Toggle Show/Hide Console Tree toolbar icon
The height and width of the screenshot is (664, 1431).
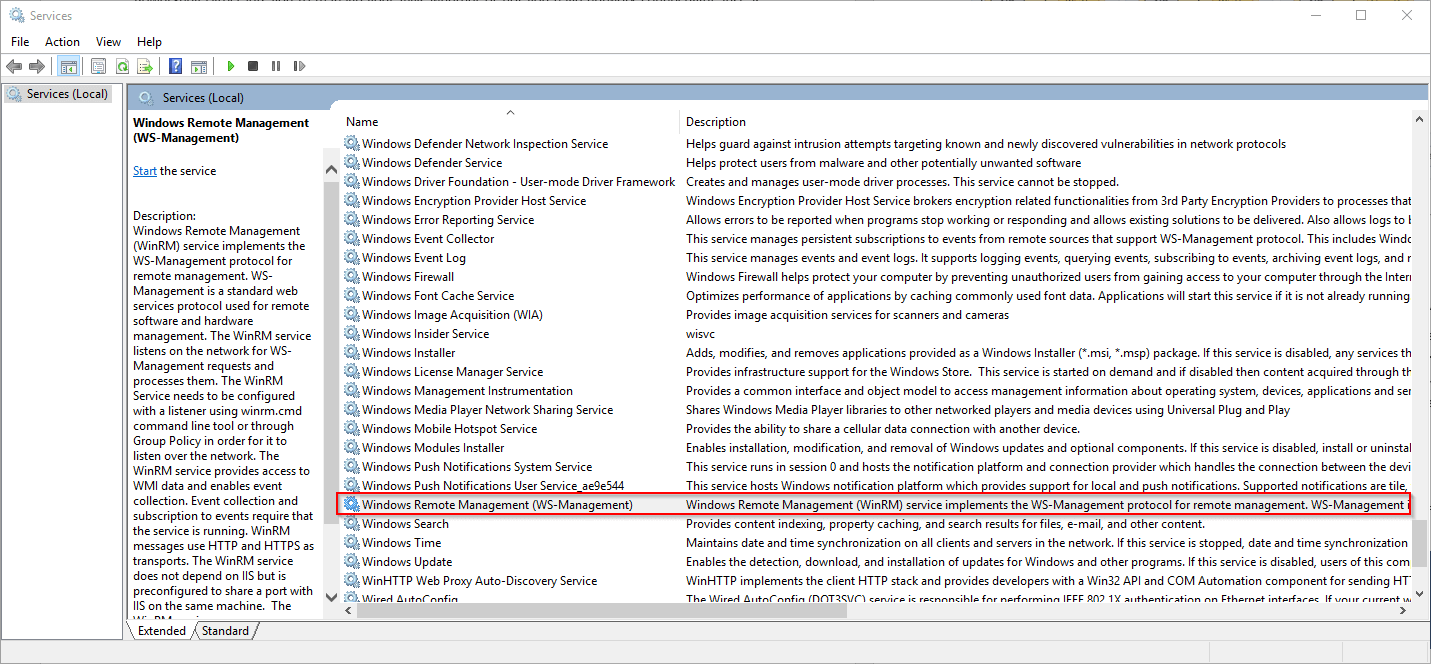click(x=69, y=66)
